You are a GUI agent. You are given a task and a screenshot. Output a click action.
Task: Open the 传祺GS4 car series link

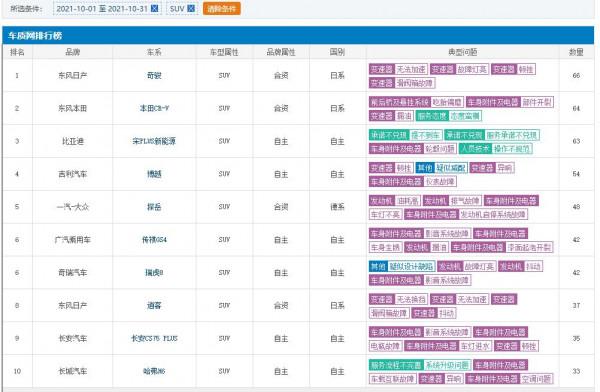(x=154, y=240)
